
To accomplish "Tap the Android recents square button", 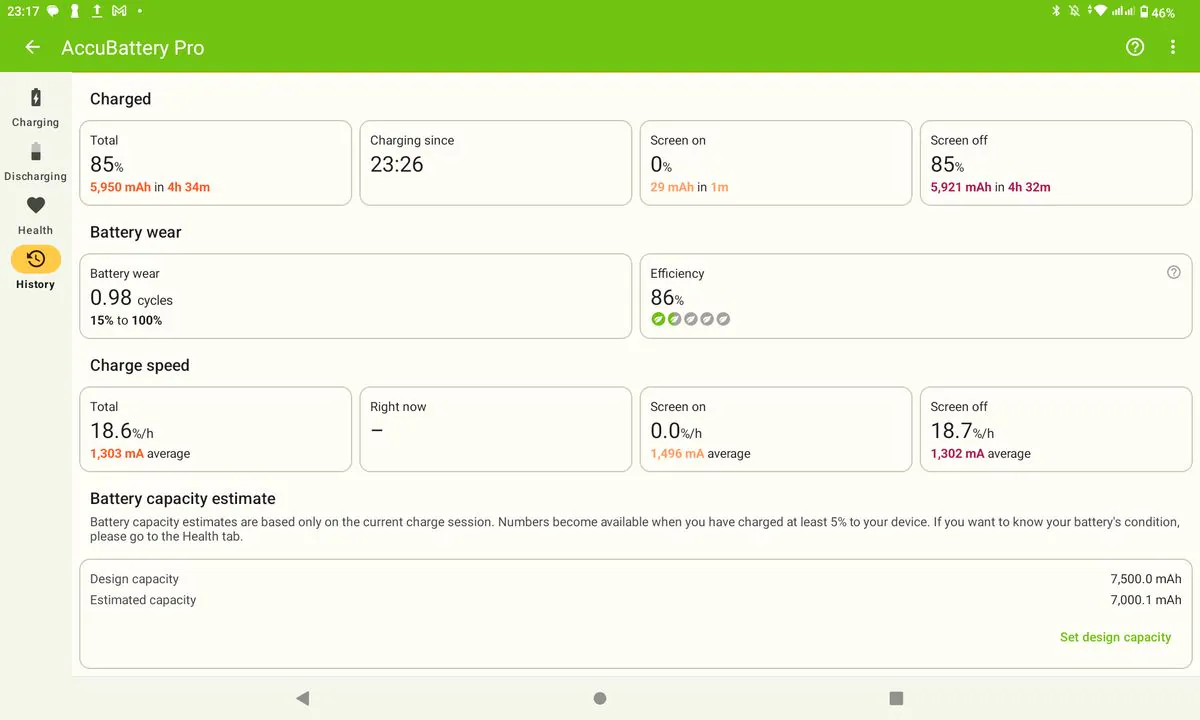I will tap(896, 698).
